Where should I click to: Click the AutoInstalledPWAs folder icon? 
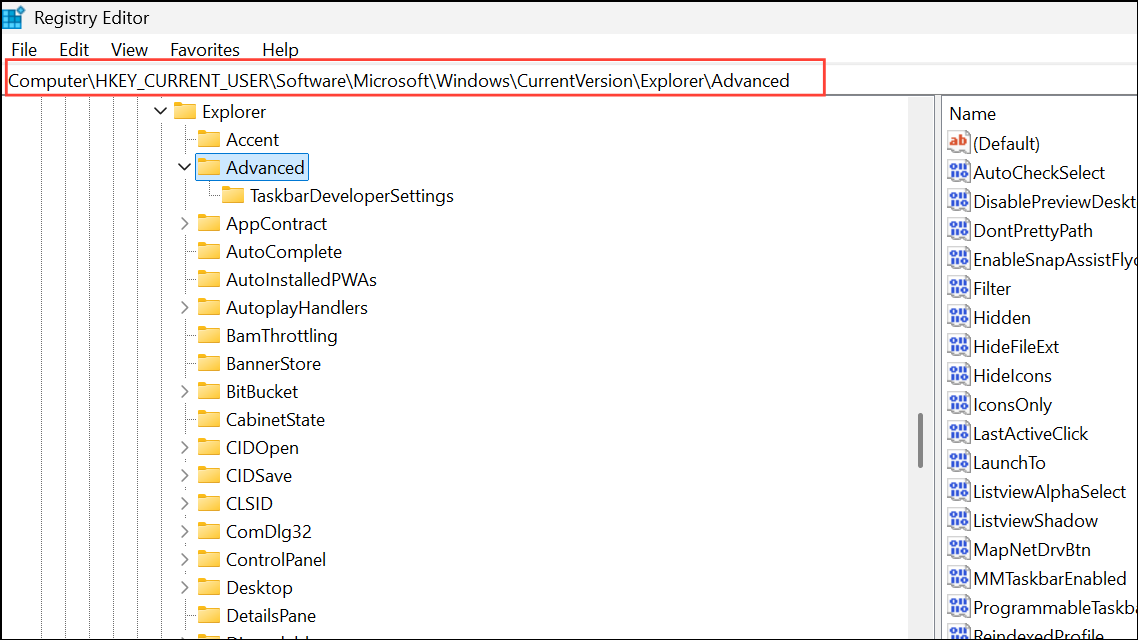[x=209, y=279]
